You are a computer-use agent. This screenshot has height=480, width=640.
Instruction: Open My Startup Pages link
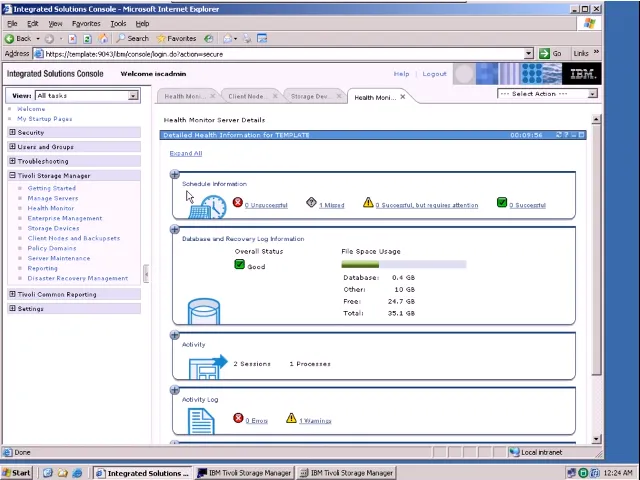pos(44,119)
